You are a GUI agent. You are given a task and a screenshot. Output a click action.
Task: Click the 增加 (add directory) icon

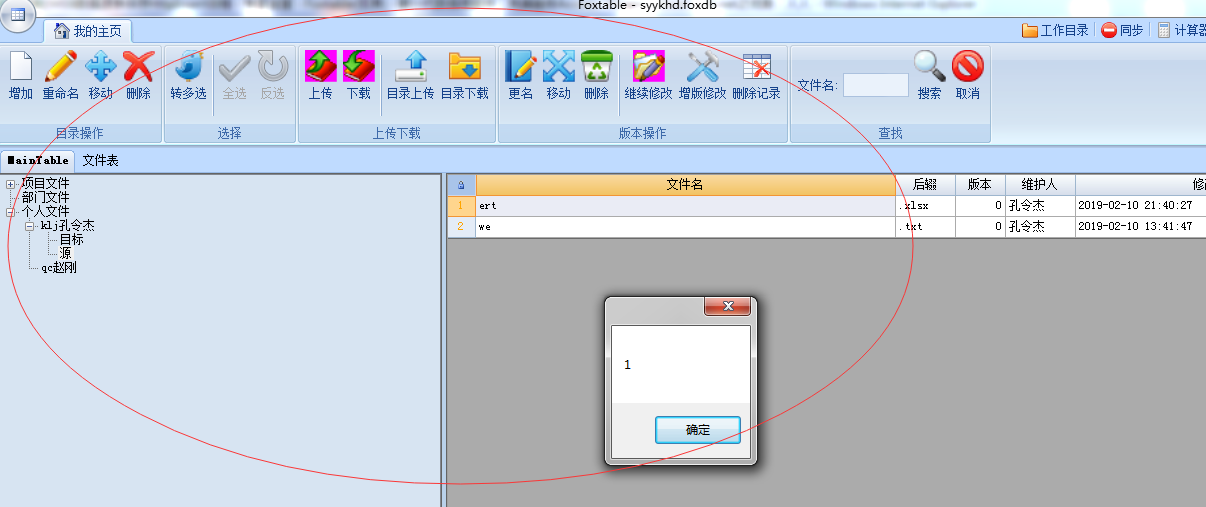21,66
